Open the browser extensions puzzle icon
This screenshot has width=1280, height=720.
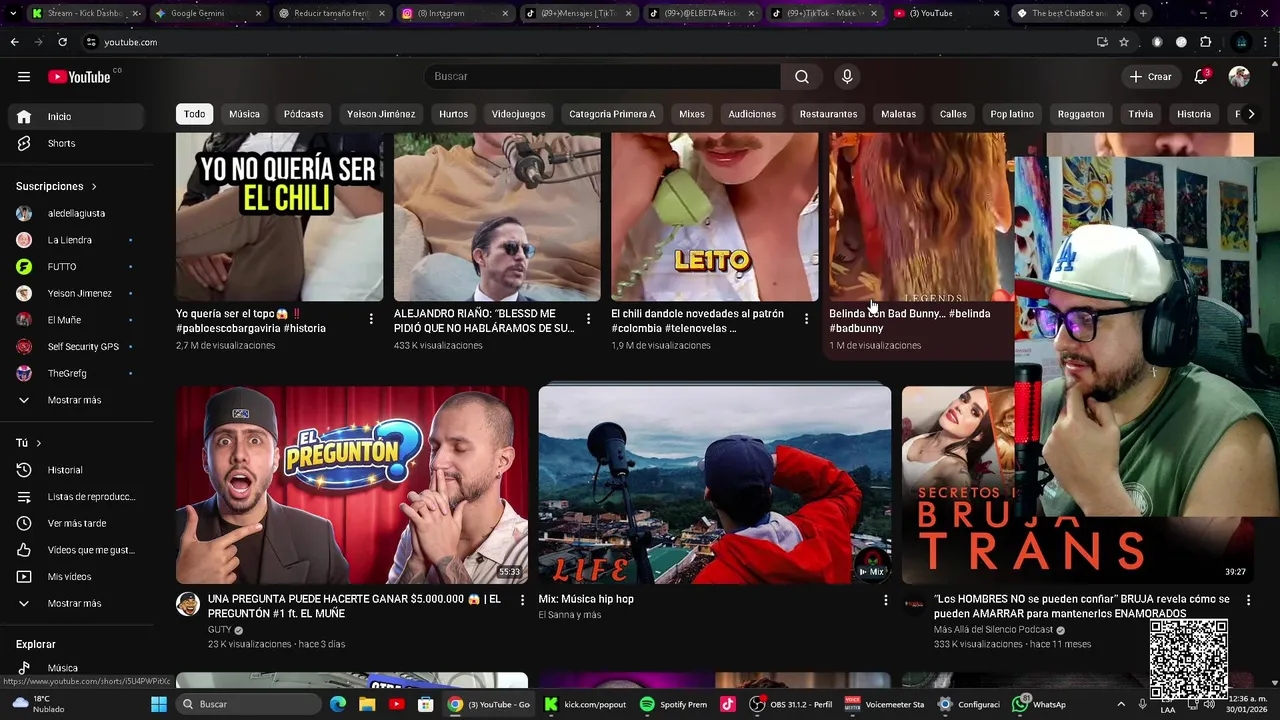[1205, 42]
